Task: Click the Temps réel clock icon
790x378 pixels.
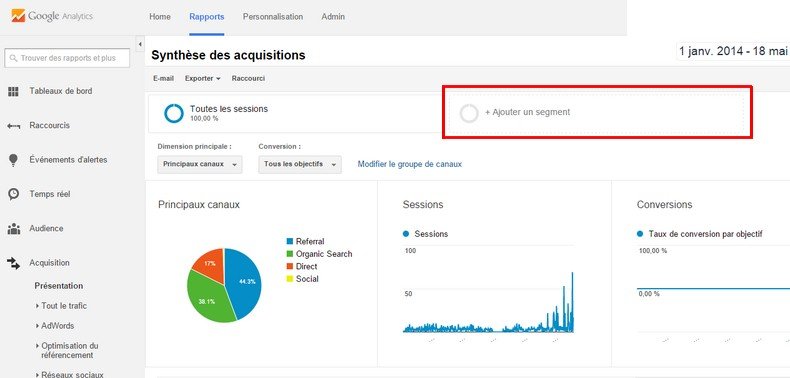Action: 13,194
